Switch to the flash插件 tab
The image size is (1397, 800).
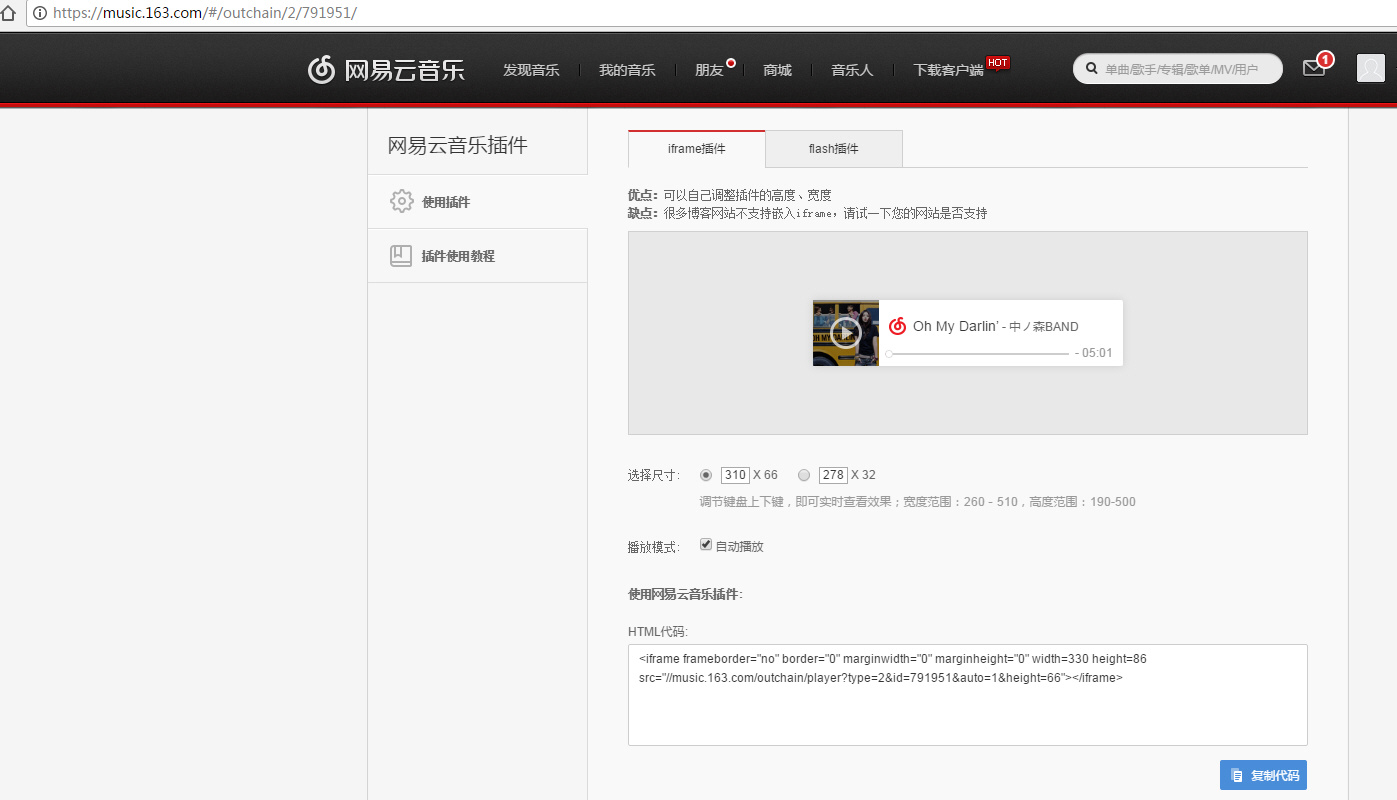click(x=834, y=149)
